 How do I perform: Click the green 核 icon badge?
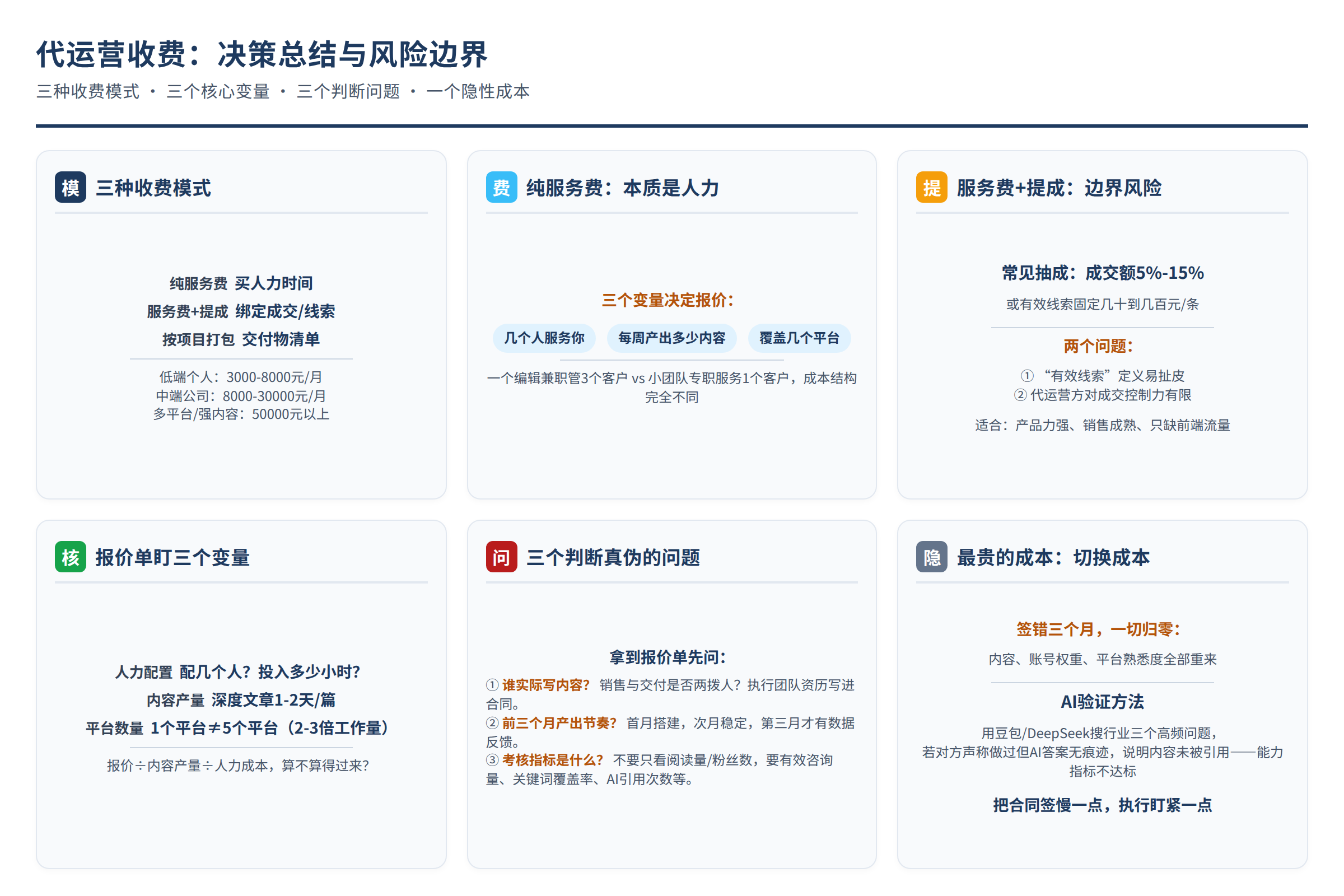pyautogui.click(x=71, y=557)
